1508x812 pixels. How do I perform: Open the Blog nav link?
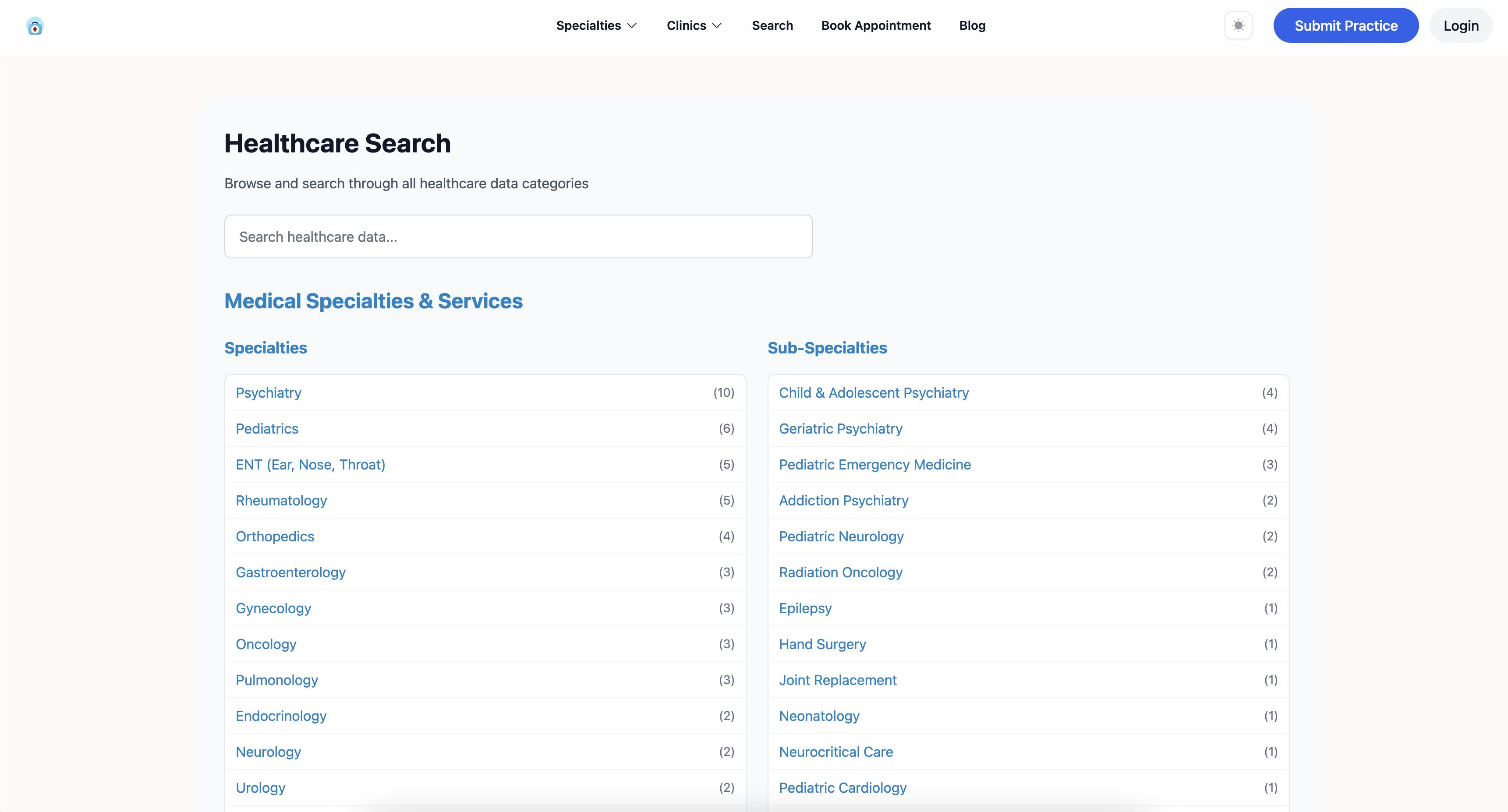972,26
